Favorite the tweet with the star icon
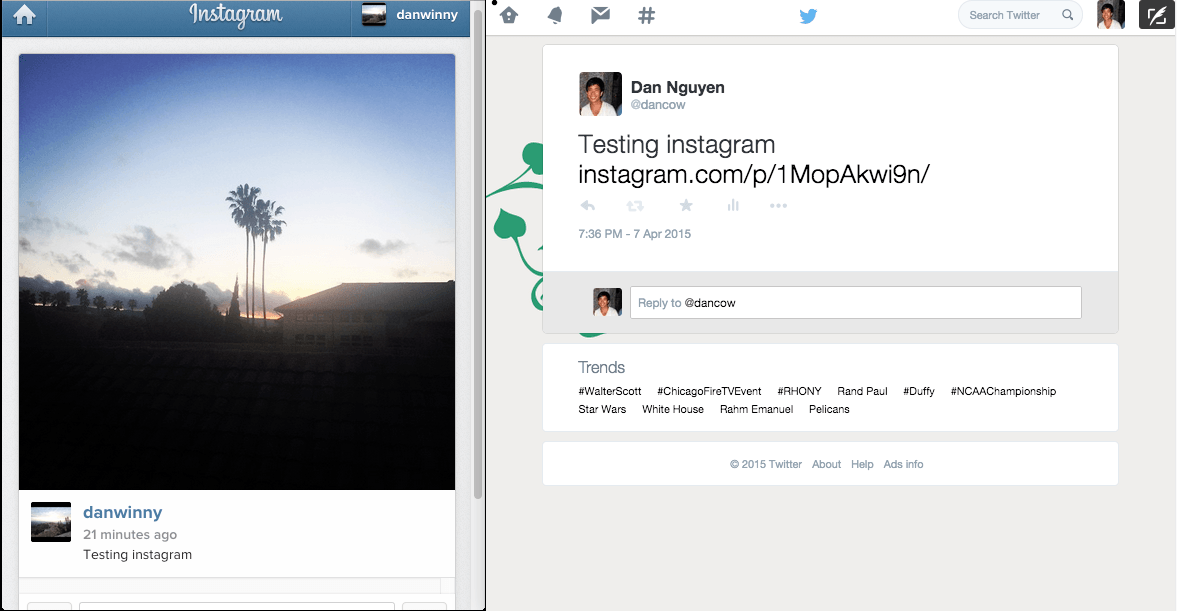 click(x=686, y=206)
